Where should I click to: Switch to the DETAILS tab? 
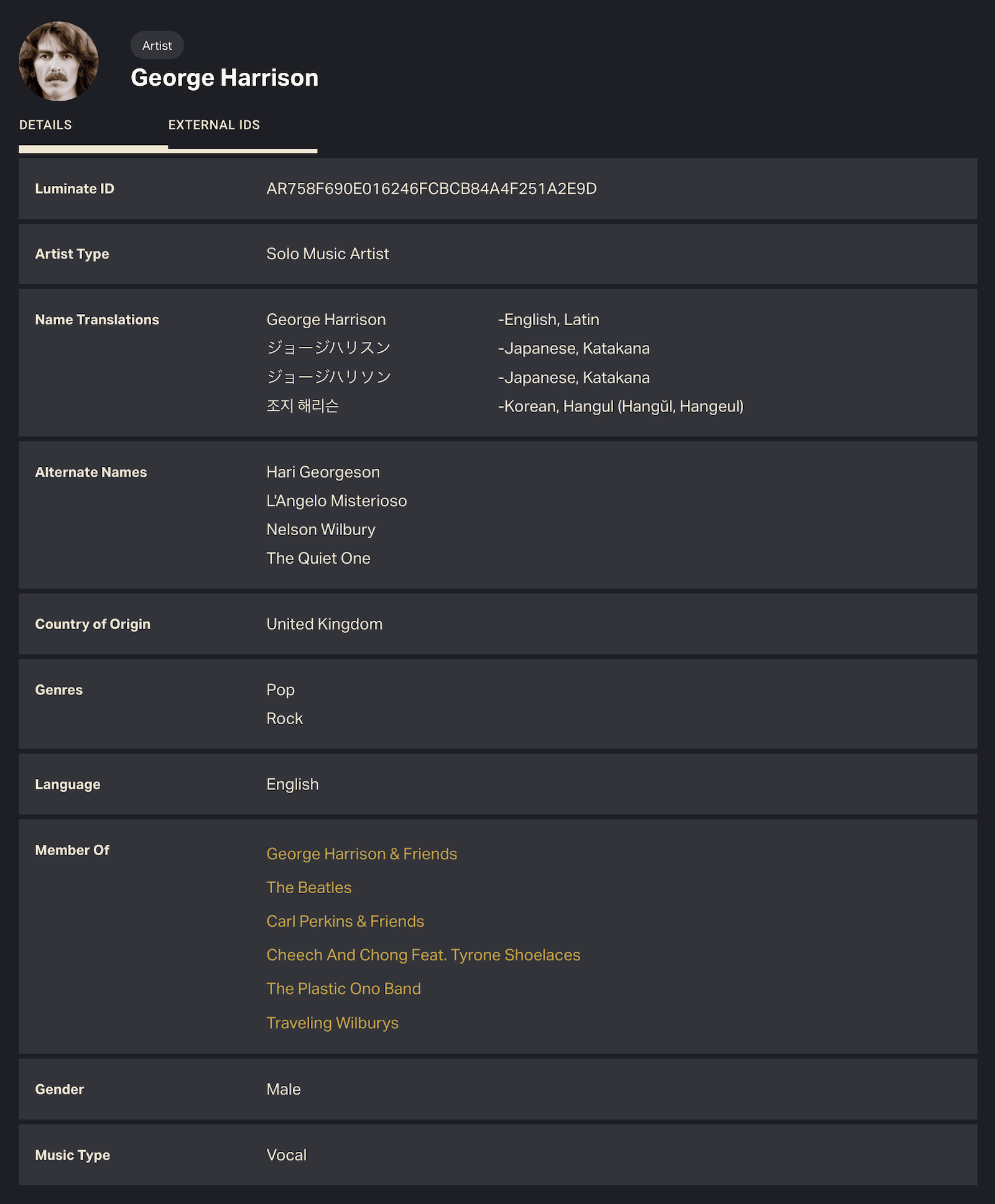pyautogui.click(x=45, y=125)
